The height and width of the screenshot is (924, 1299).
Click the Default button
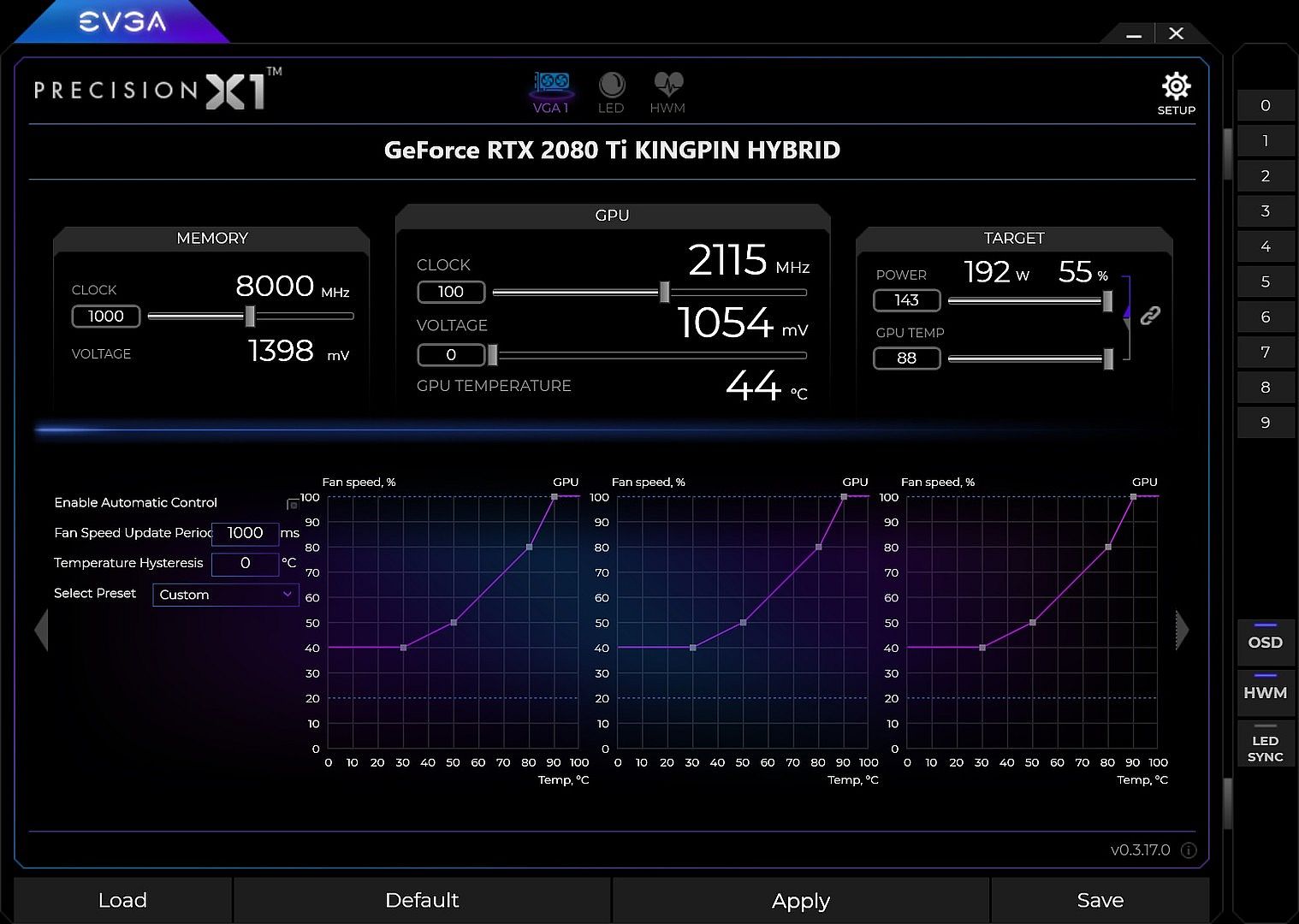click(x=422, y=900)
